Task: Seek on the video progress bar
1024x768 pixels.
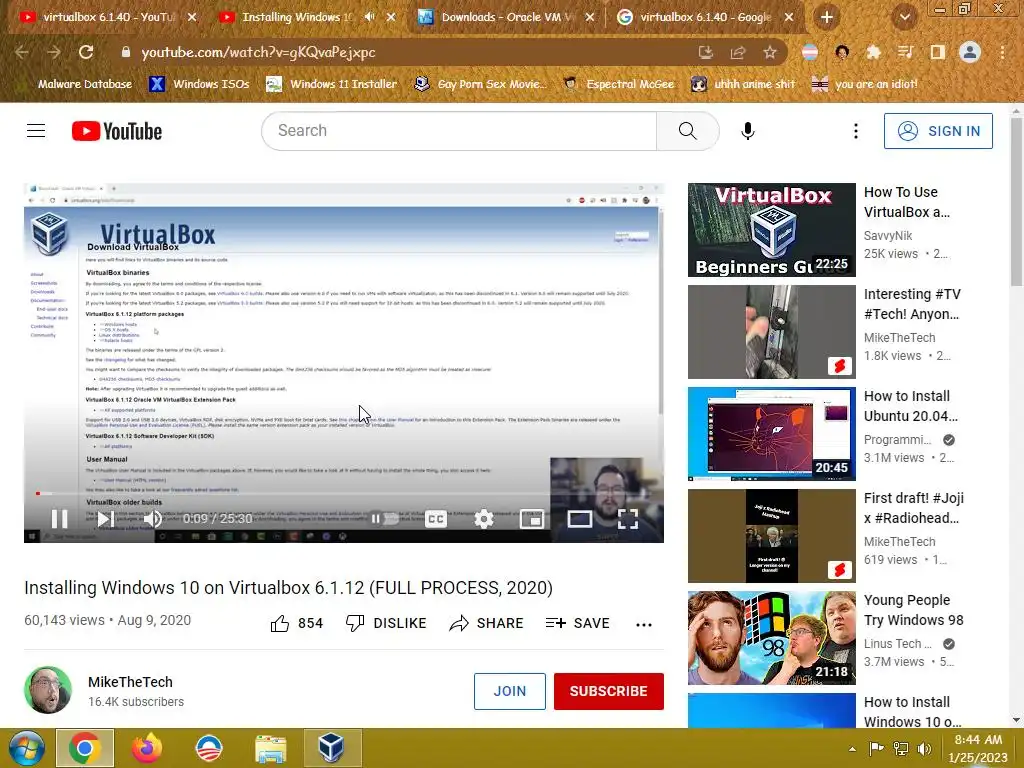Action: [x=344, y=494]
